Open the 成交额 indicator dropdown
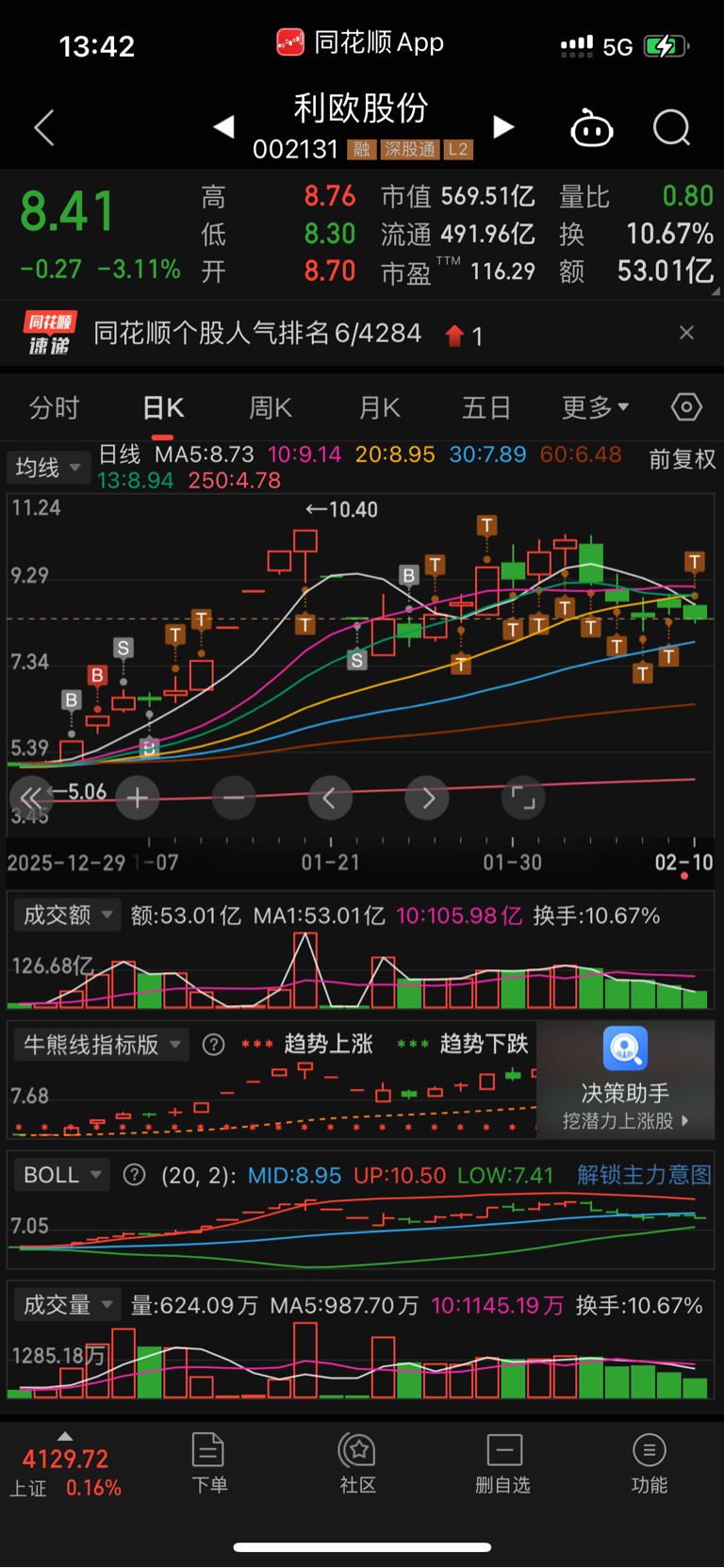724x1568 pixels. (67, 915)
